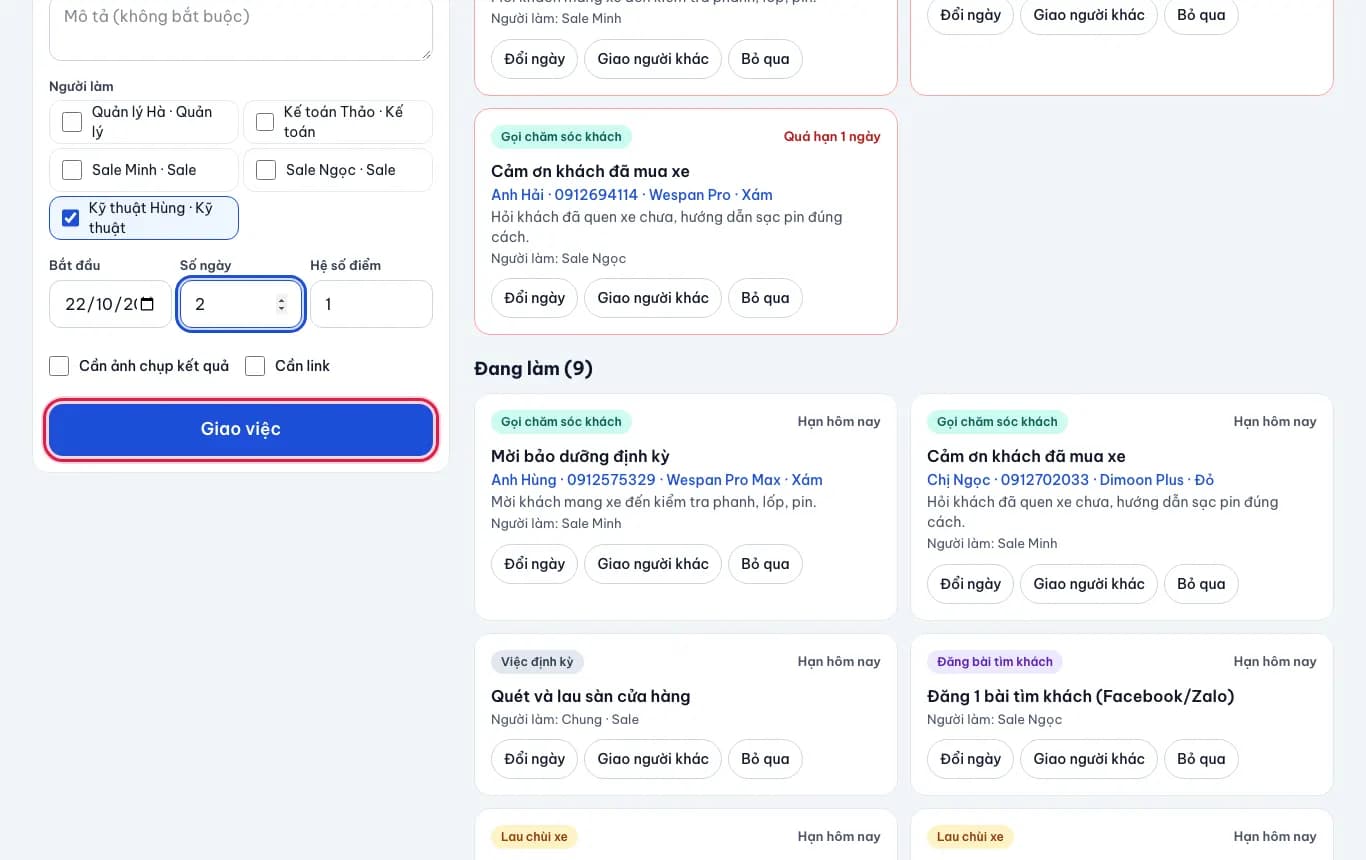Tick the Quản lý Hà checkbox
Image resolution: width=1366 pixels, height=860 pixels.
point(72,122)
